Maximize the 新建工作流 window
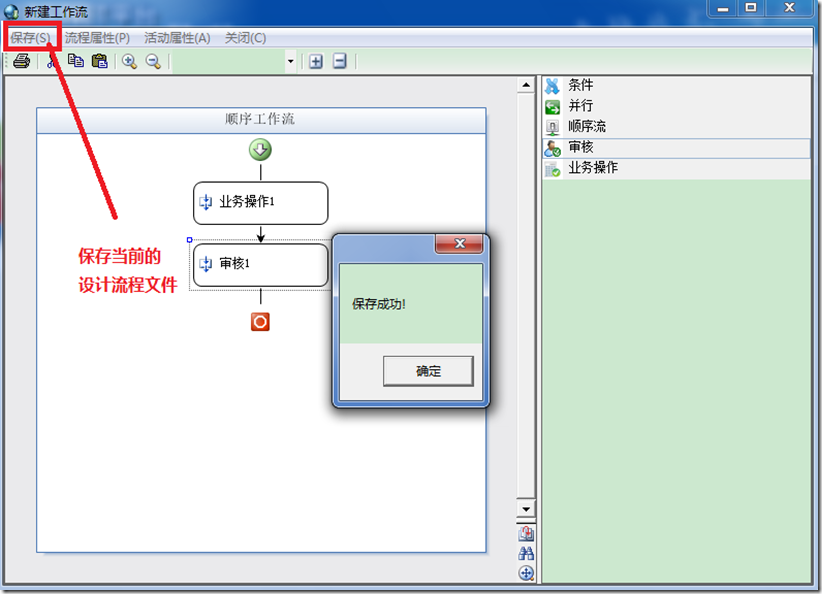The height and width of the screenshot is (594, 822). tap(751, 8)
